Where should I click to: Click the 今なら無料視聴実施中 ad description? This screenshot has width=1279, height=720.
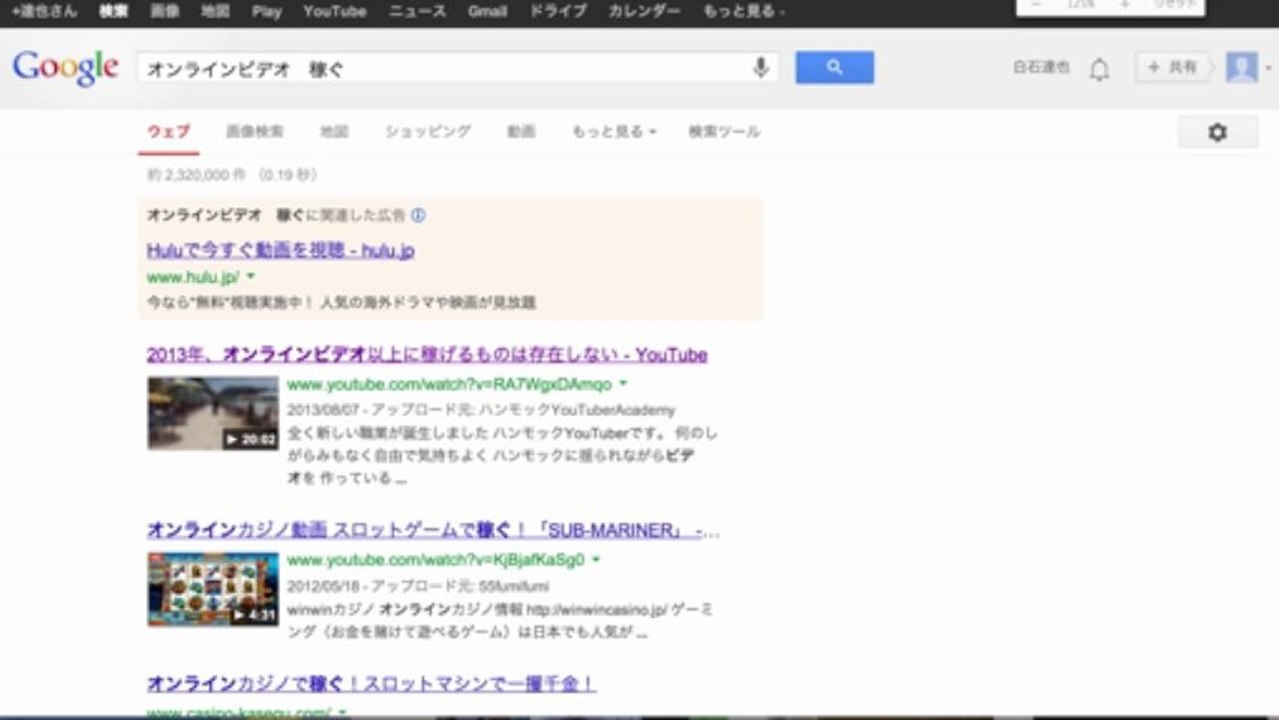[341, 302]
